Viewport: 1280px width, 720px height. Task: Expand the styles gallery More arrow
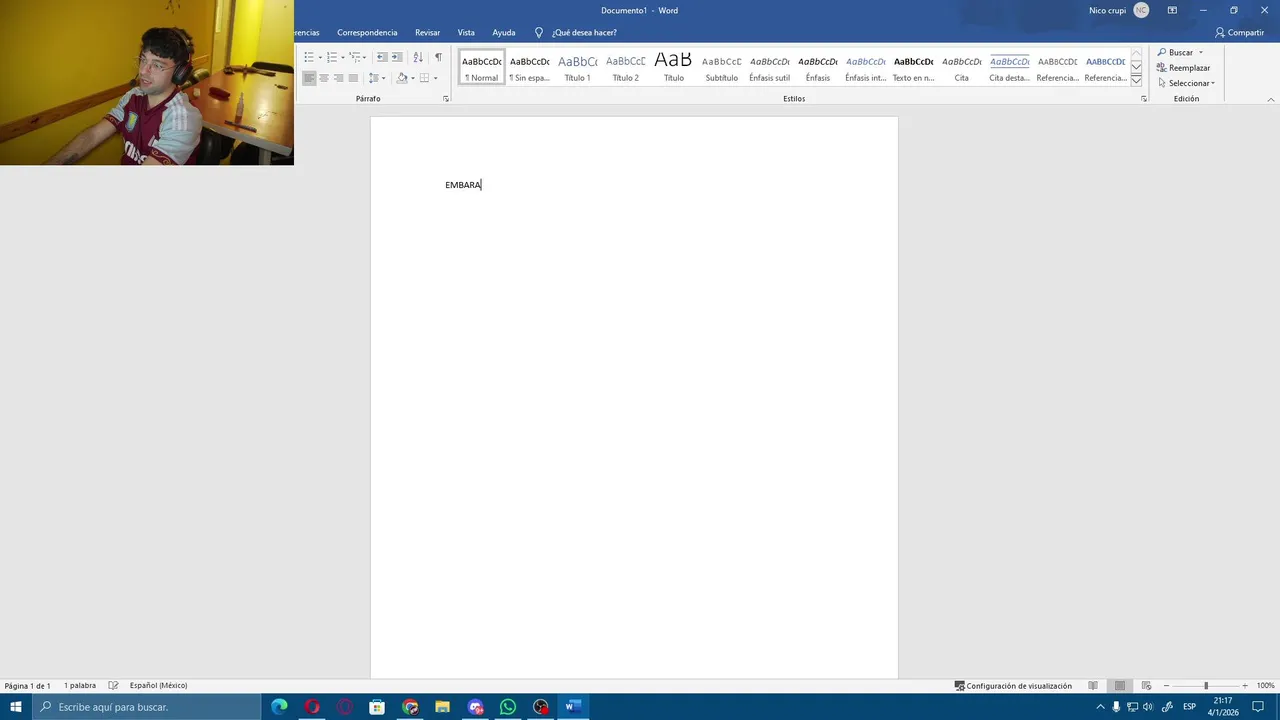coord(1136,80)
